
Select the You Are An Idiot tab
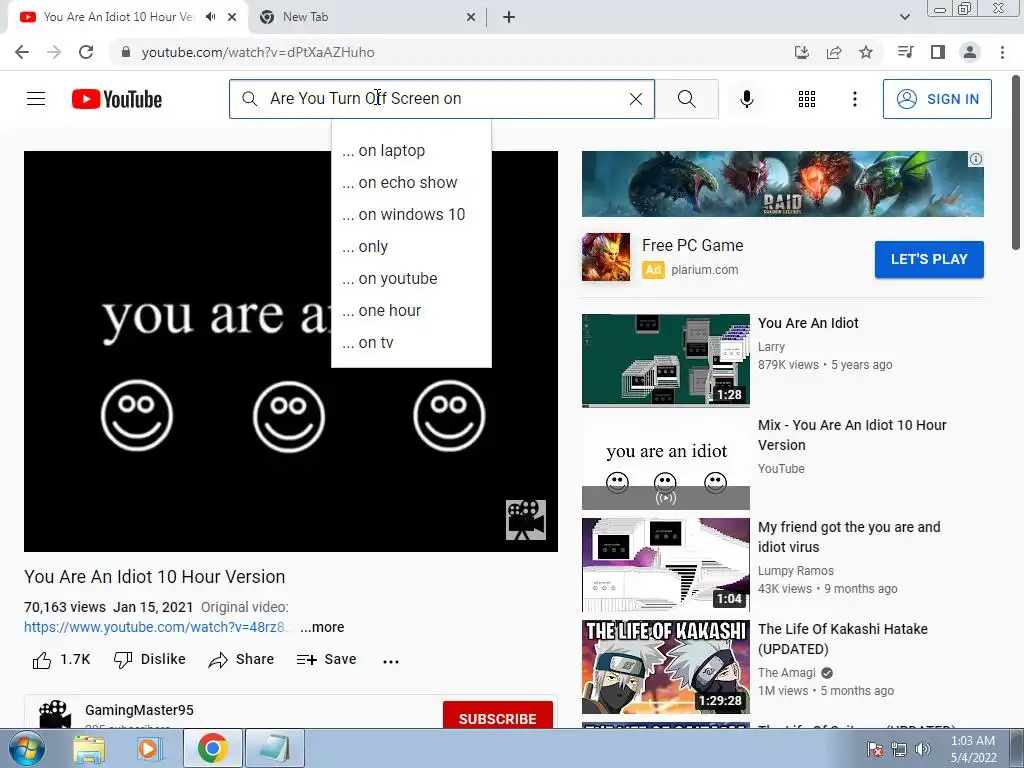[x=118, y=17]
